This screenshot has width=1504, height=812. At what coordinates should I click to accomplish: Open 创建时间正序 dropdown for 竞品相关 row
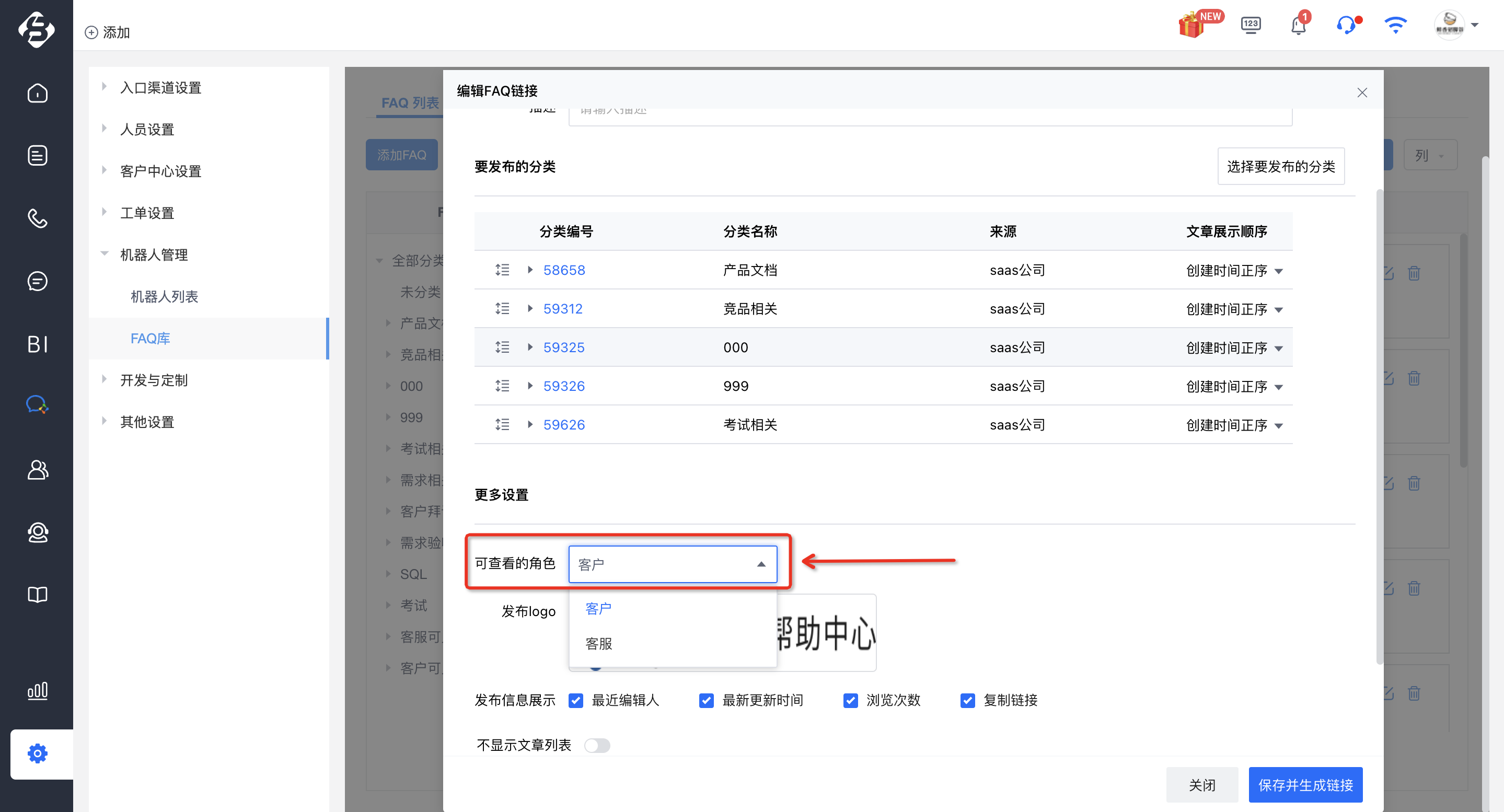point(1234,309)
